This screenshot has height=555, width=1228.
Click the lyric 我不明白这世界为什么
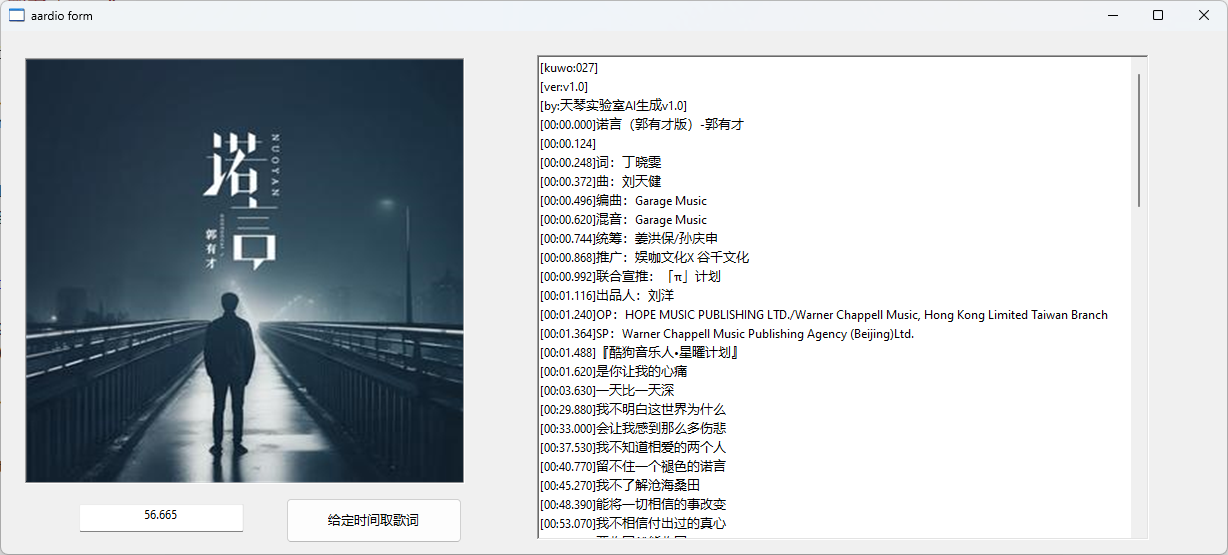633,410
